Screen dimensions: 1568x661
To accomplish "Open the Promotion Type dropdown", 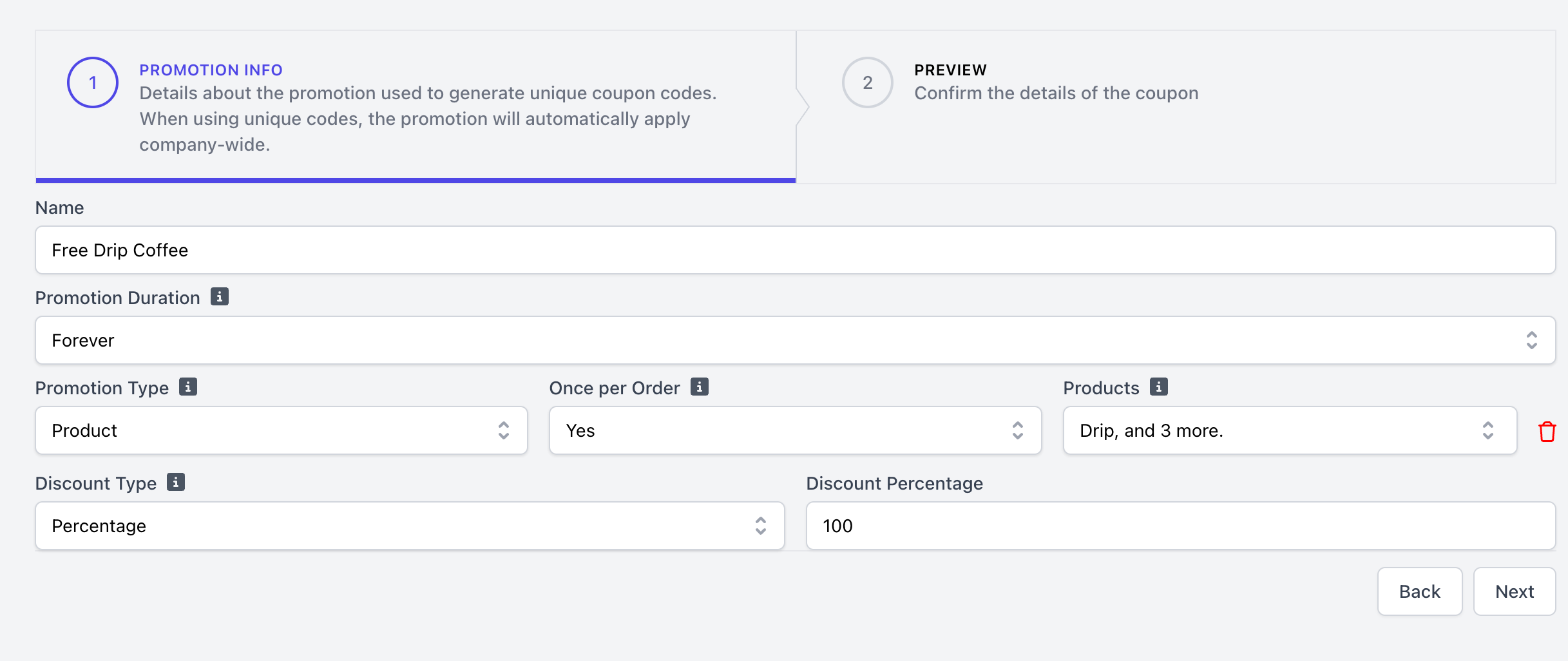I will tap(281, 430).
